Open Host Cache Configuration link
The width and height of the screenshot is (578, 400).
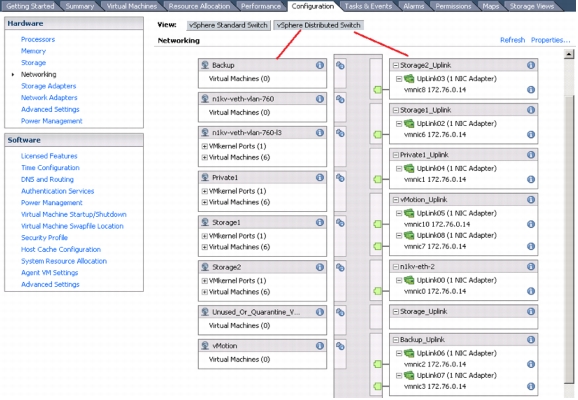[61, 250]
